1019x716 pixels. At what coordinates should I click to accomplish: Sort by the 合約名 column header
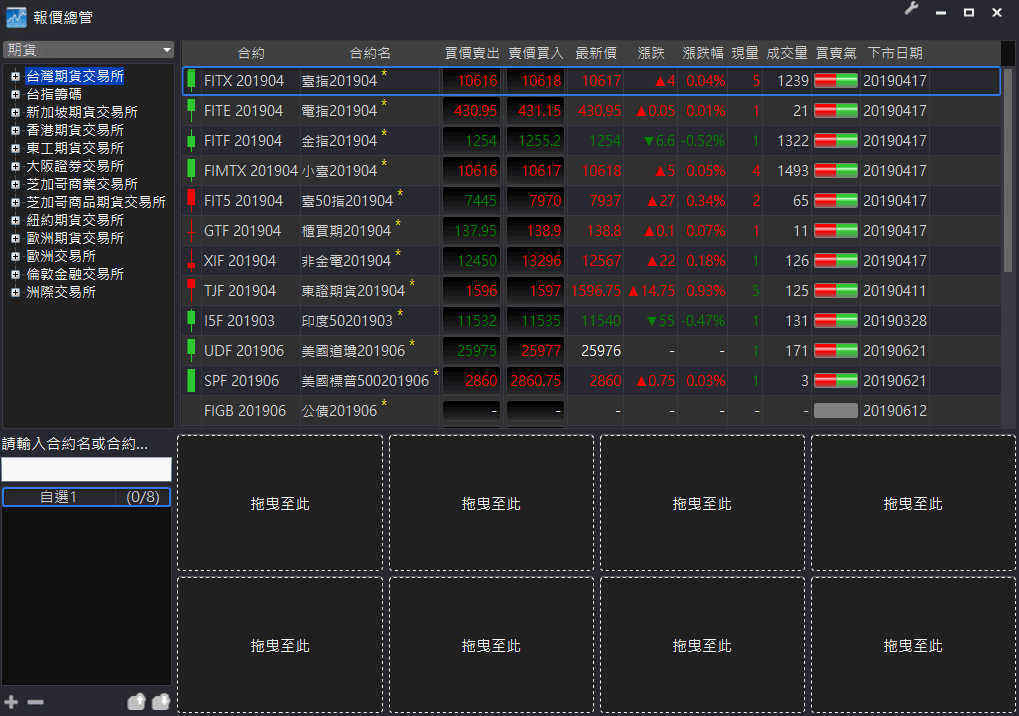click(370, 53)
